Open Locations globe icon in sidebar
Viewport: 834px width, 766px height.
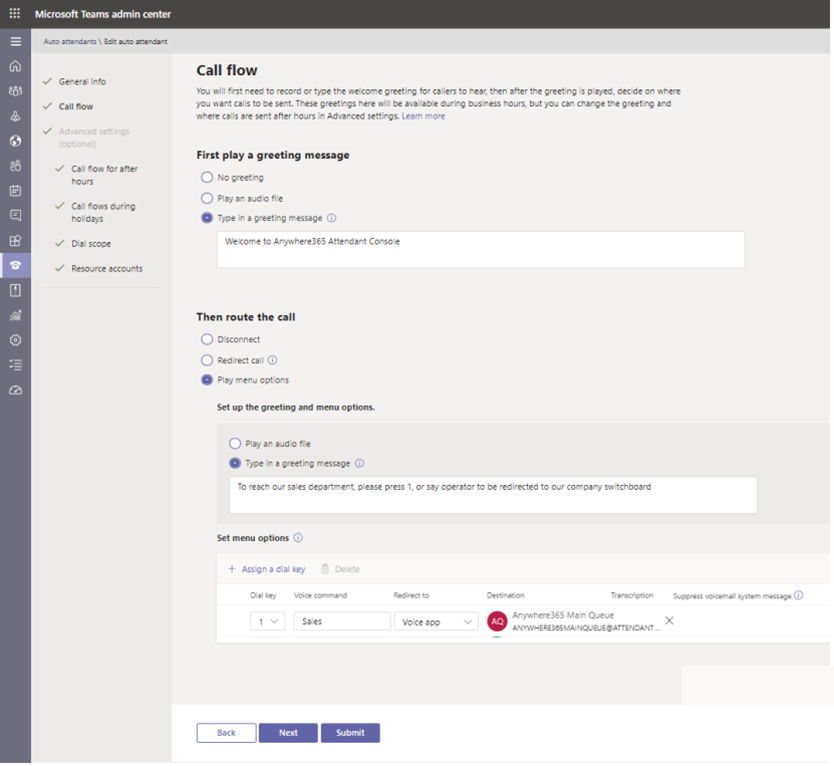coord(15,141)
